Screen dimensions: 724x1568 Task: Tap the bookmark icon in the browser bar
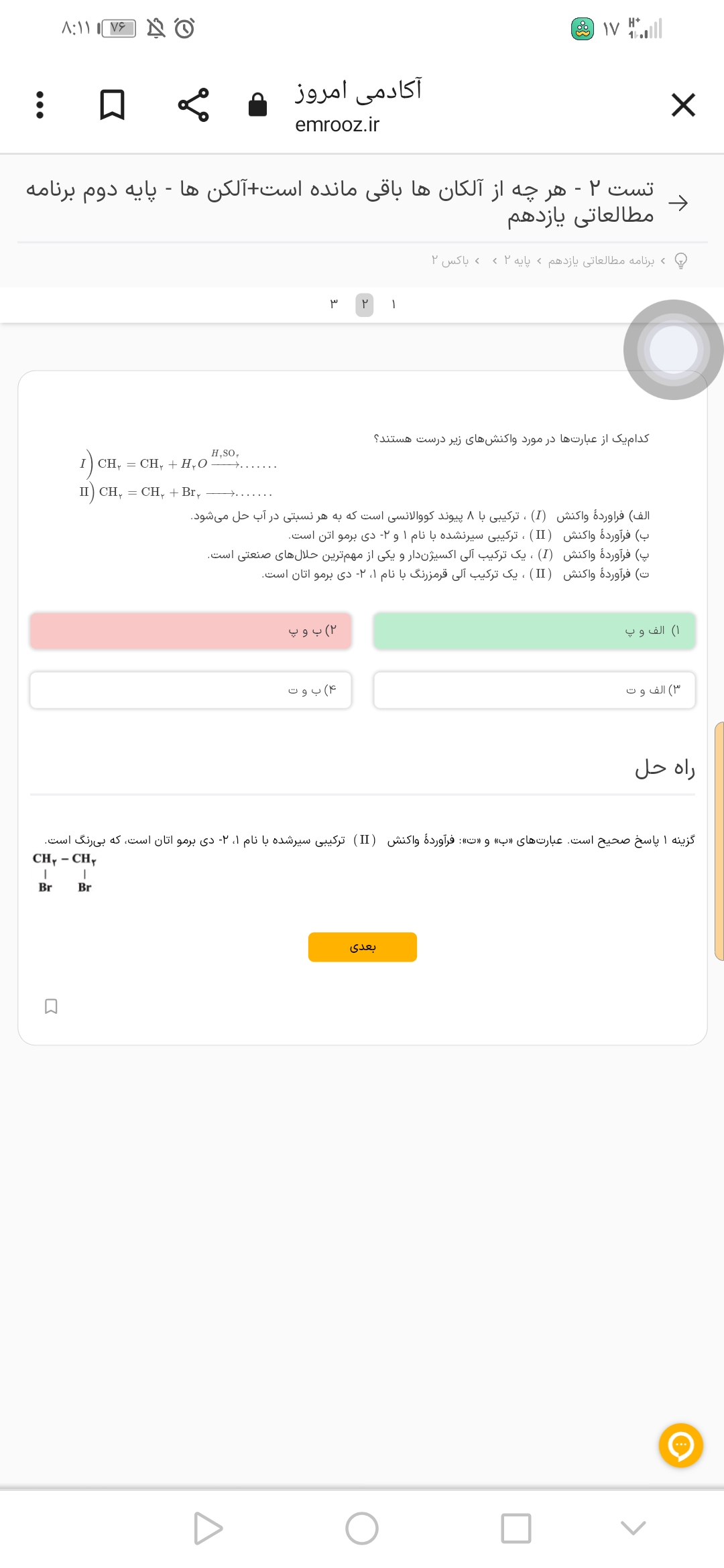(x=112, y=105)
